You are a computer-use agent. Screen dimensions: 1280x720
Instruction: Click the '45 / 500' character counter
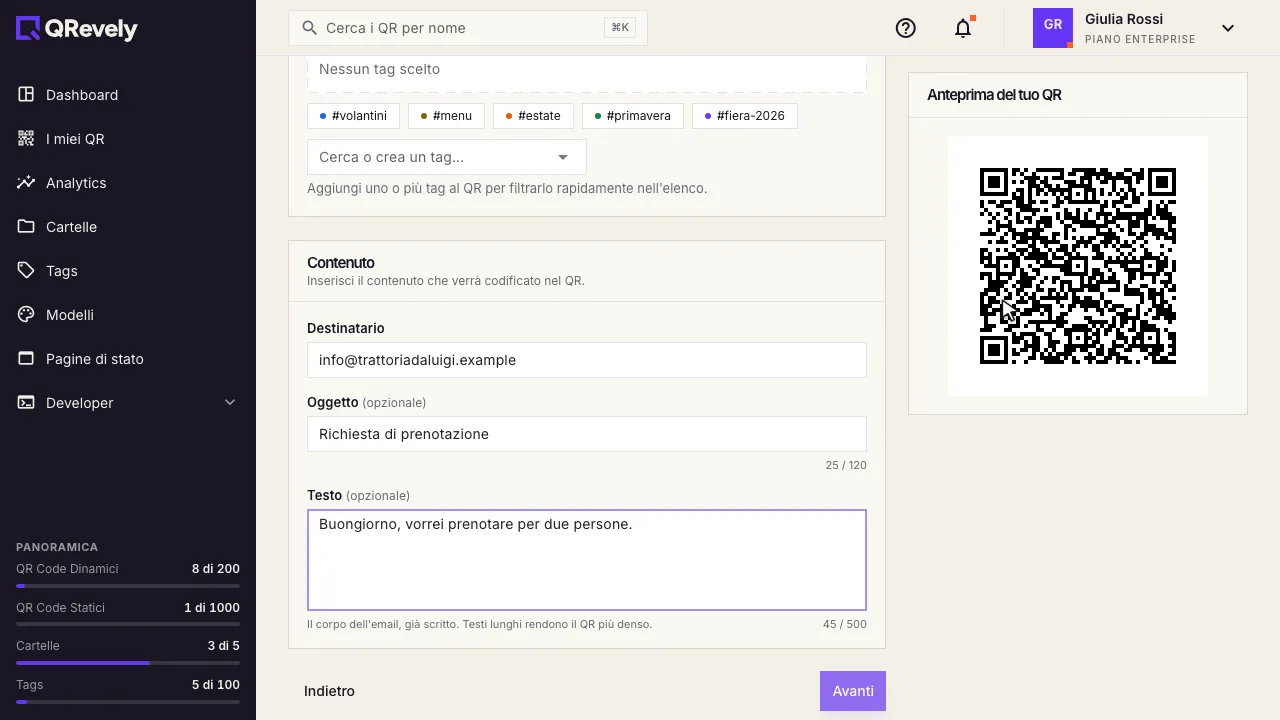click(845, 624)
